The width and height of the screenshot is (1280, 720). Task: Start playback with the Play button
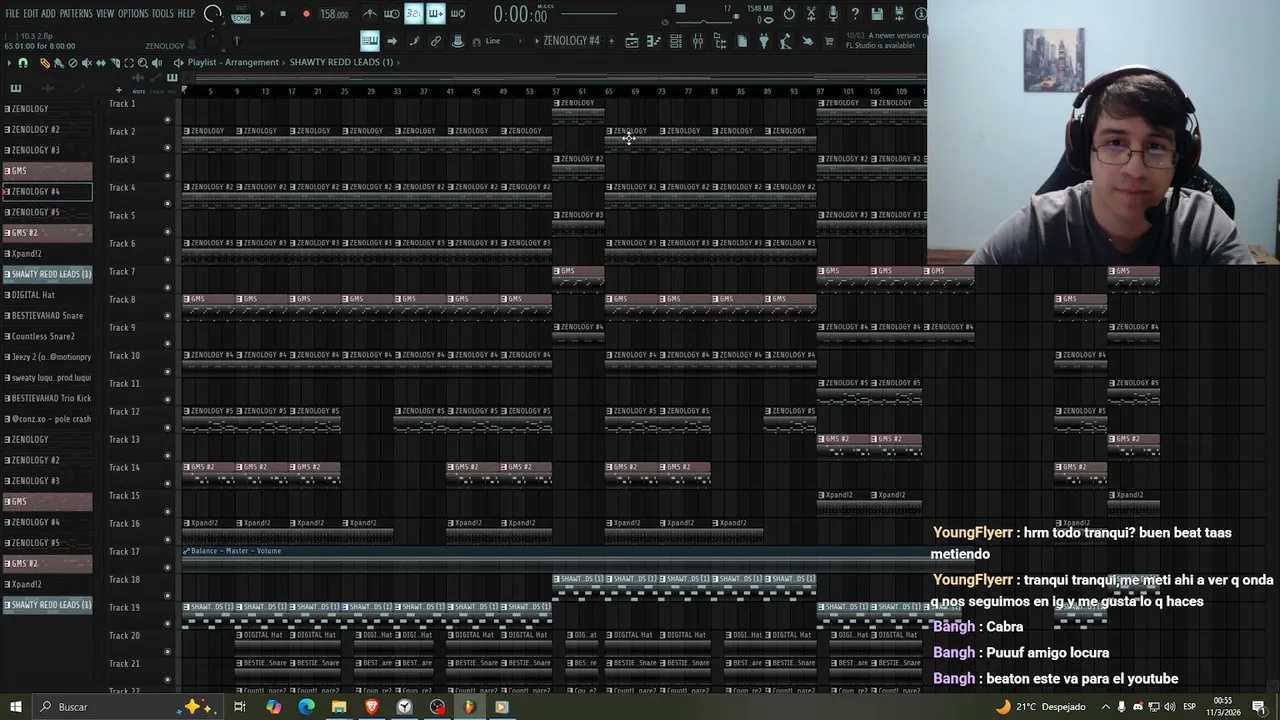262,14
